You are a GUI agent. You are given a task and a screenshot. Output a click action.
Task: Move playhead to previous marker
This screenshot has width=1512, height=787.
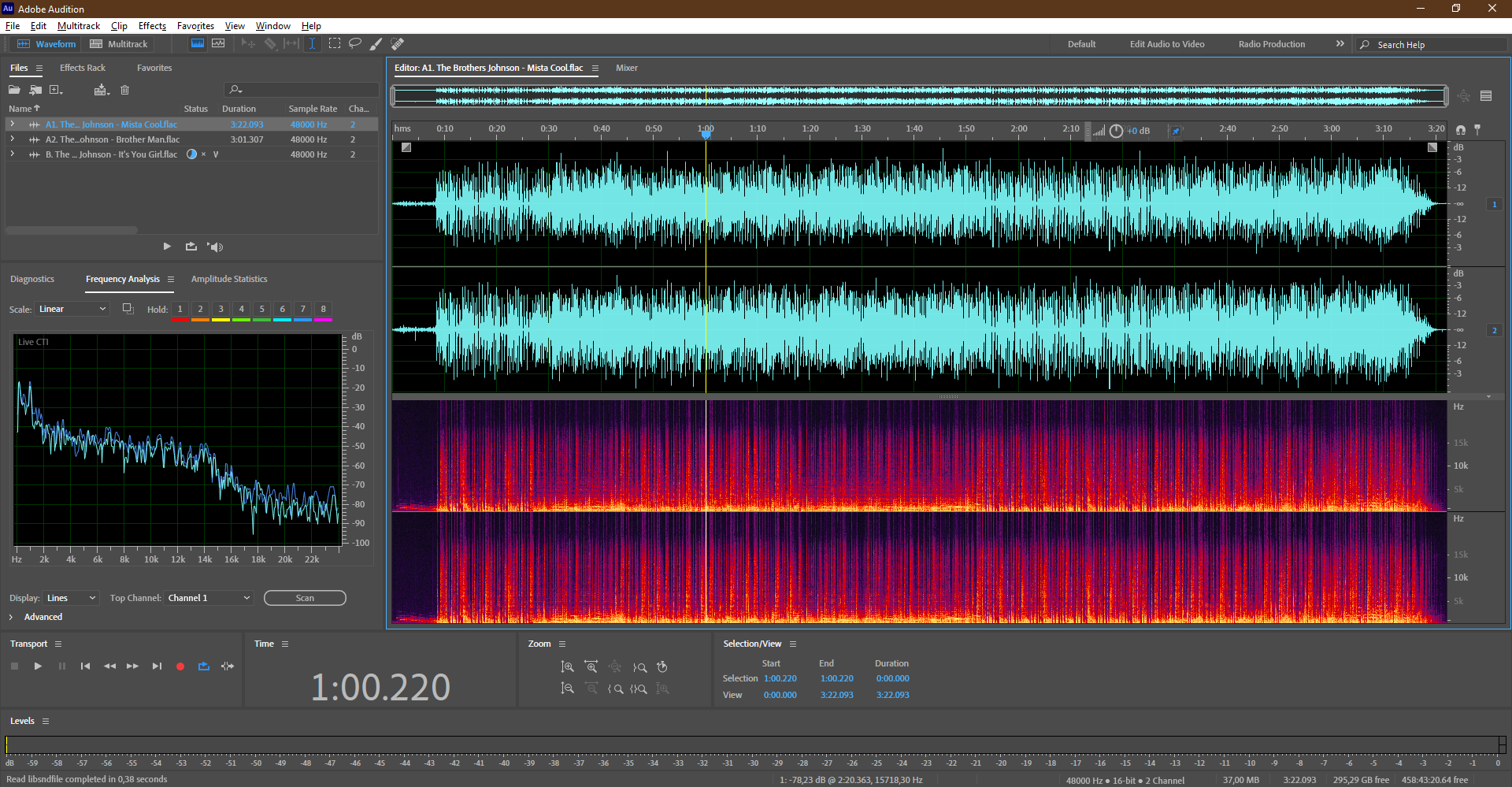click(85, 666)
